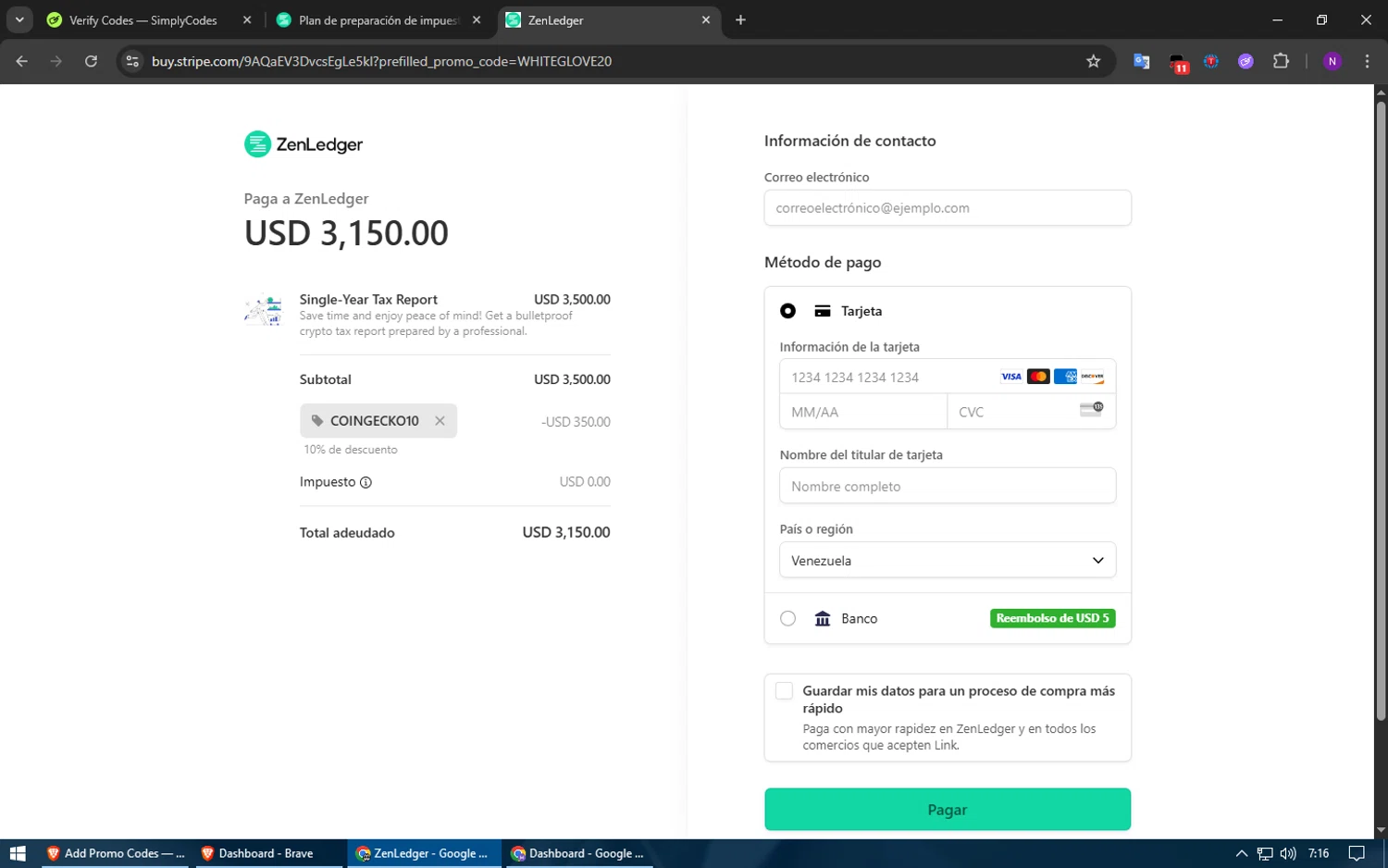Switch to the Plan de preparación de impuestos tab
The width and height of the screenshot is (1388, 868).
tap(379, 20)
